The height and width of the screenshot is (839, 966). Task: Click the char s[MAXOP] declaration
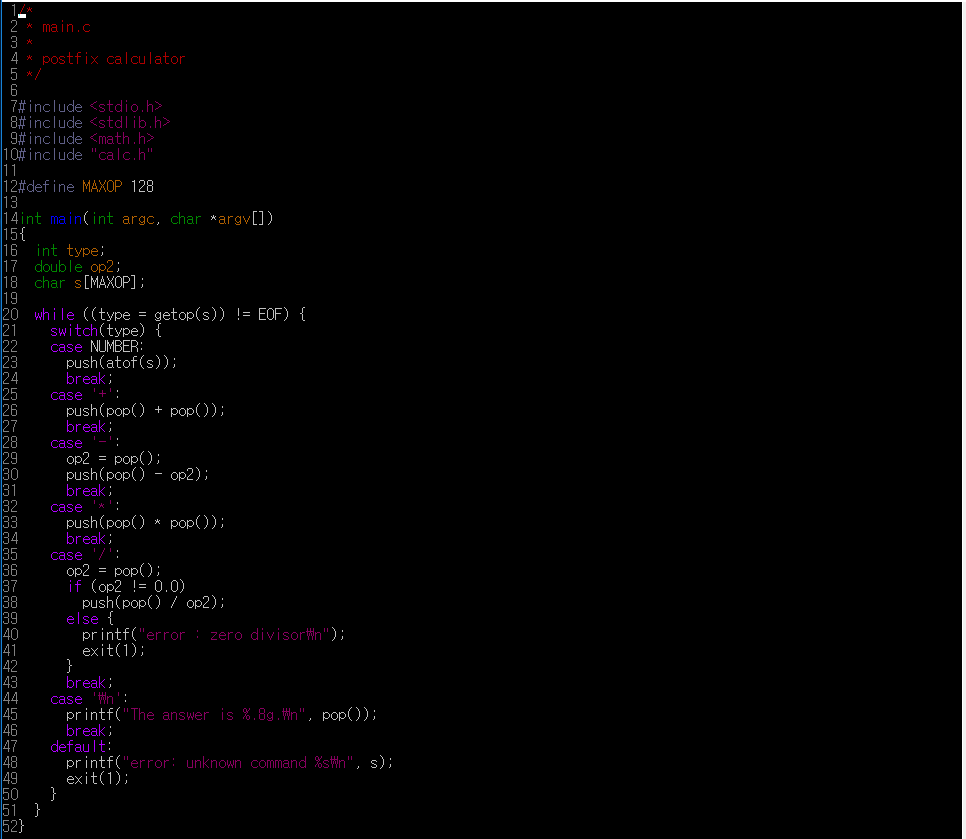pos(86,282)
